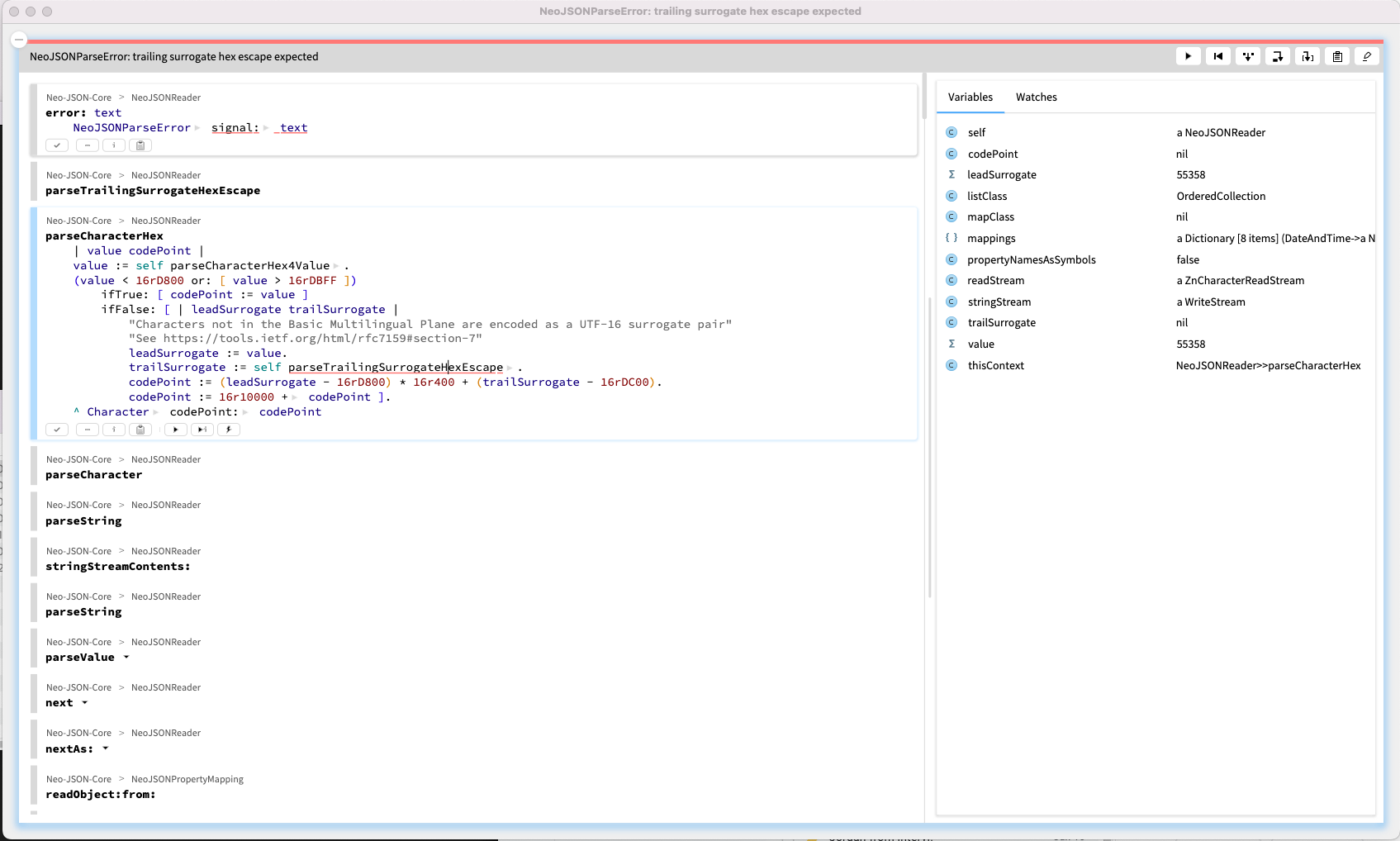Viewport: 1400px width, 841px height.
Task: Click minus discard button under parseCharacterHex code
Action: tap(87, 430)
